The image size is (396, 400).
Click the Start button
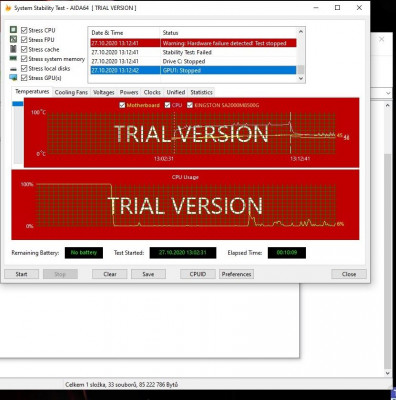[x=21, y=274]
